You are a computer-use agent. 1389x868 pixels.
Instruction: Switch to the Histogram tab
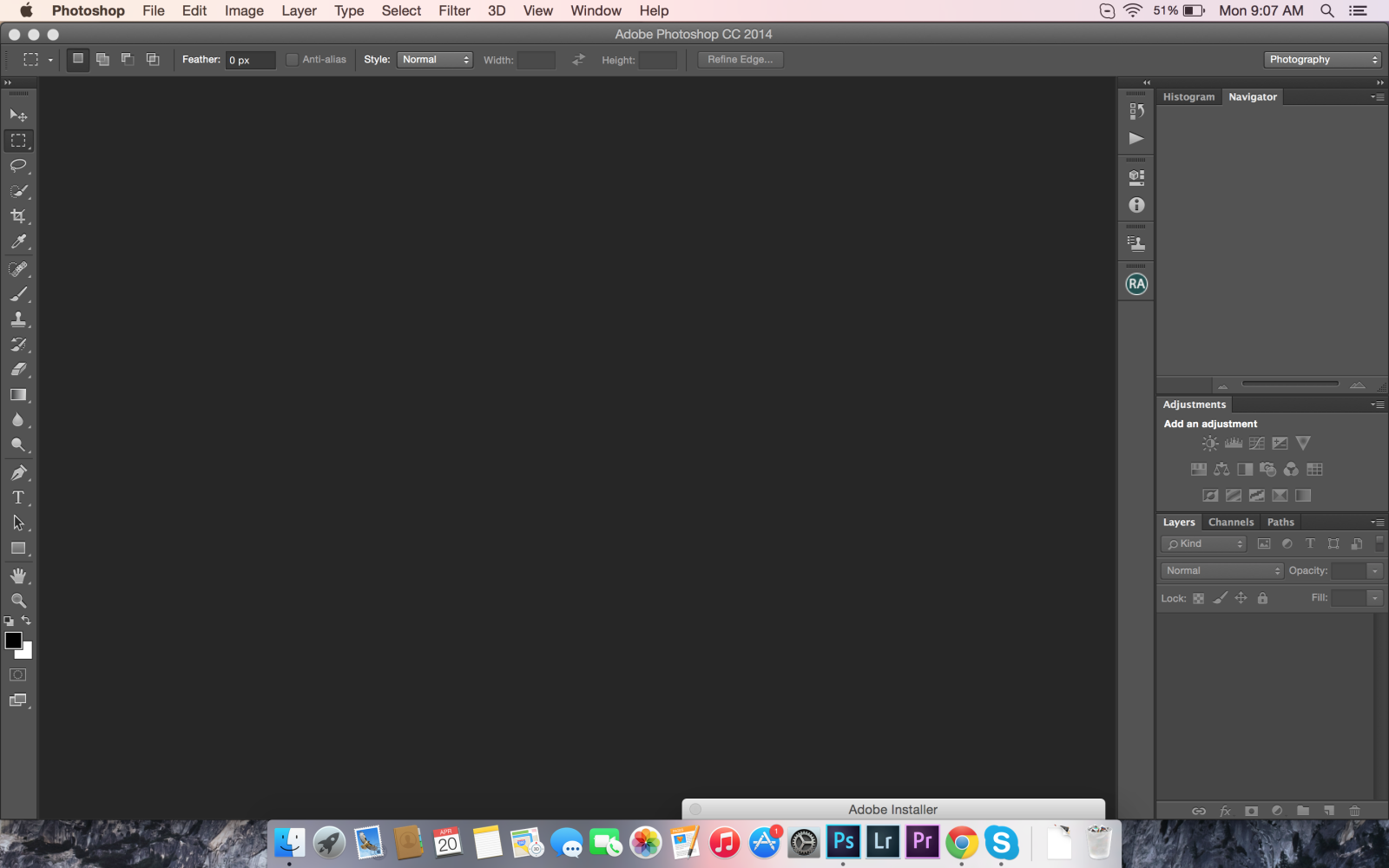pyautogui.click(x=1188, y=97)
